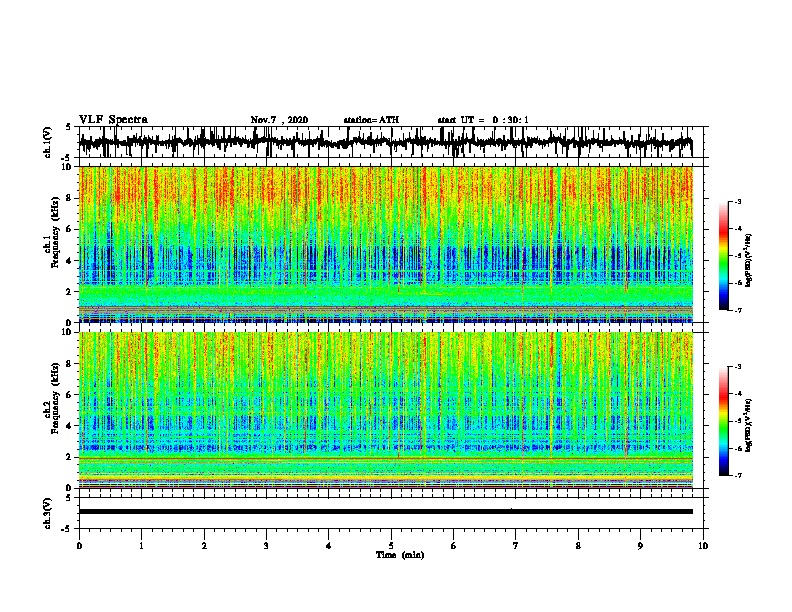This screenshot has width=792, height=612.
Task: Click the time axis tick label "5"
Action: click(x=391, y=545)
